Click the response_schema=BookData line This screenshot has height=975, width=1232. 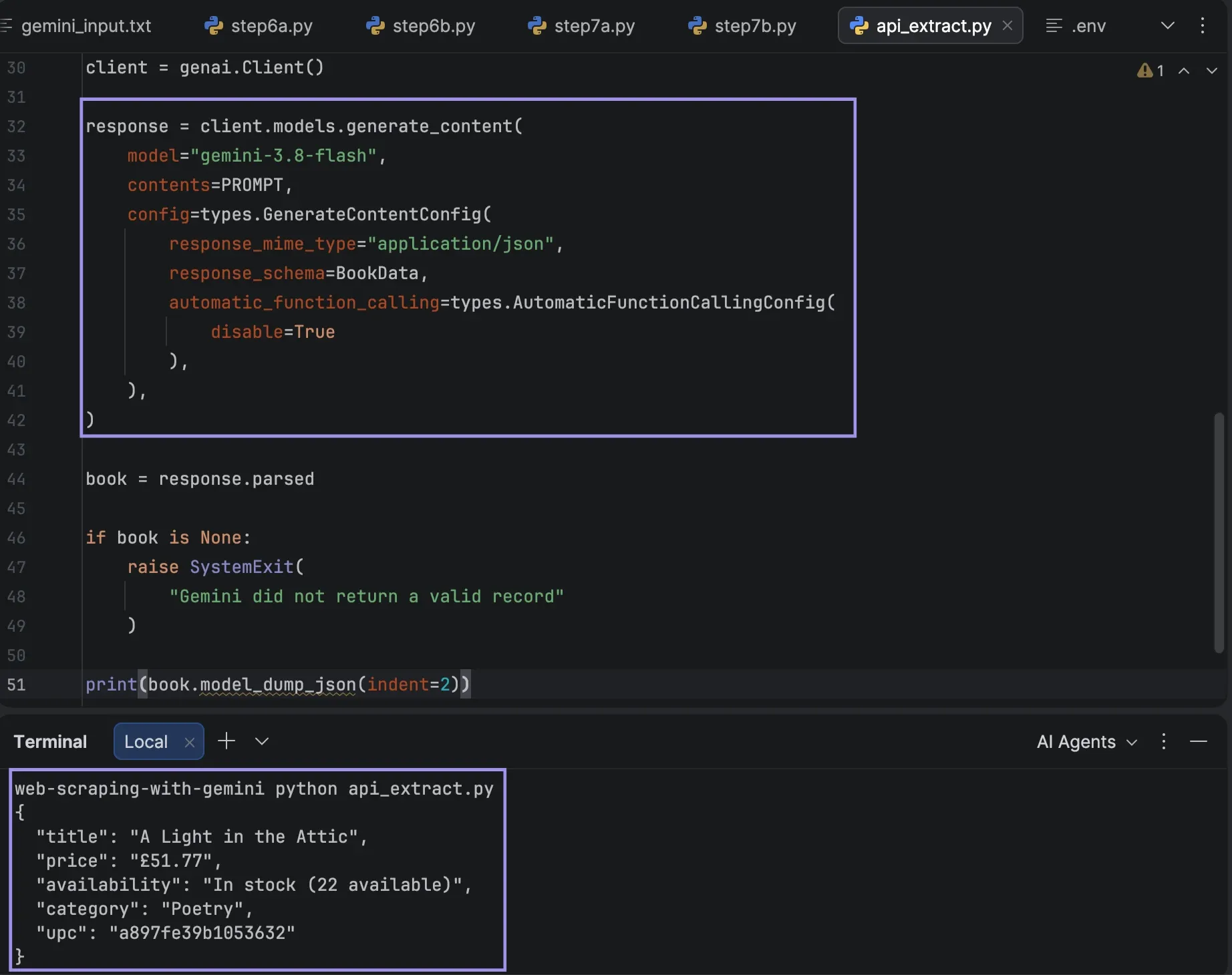(298, 273)
